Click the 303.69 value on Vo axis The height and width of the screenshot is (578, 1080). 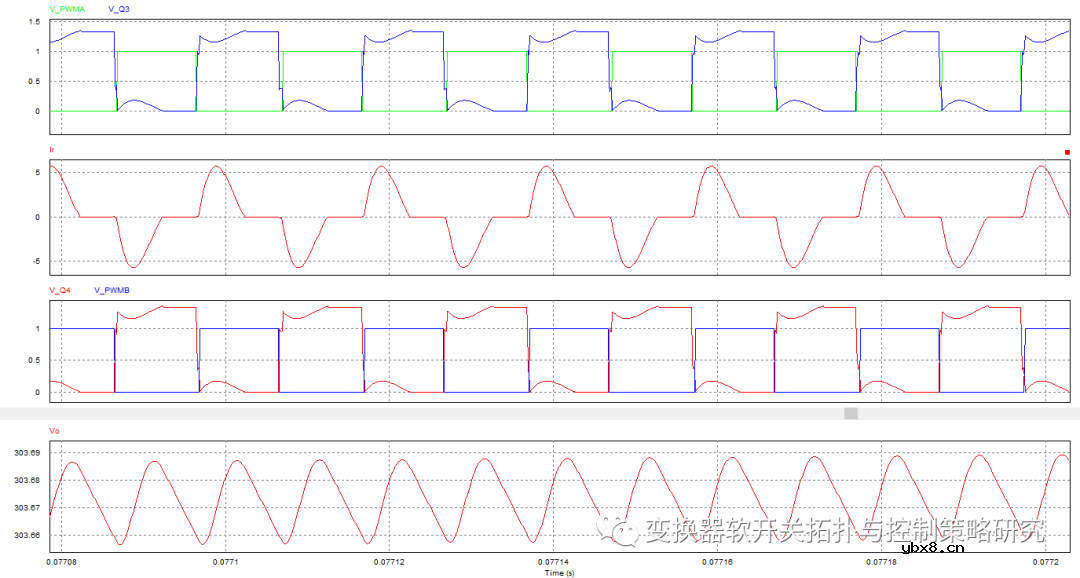pos(27,453)
